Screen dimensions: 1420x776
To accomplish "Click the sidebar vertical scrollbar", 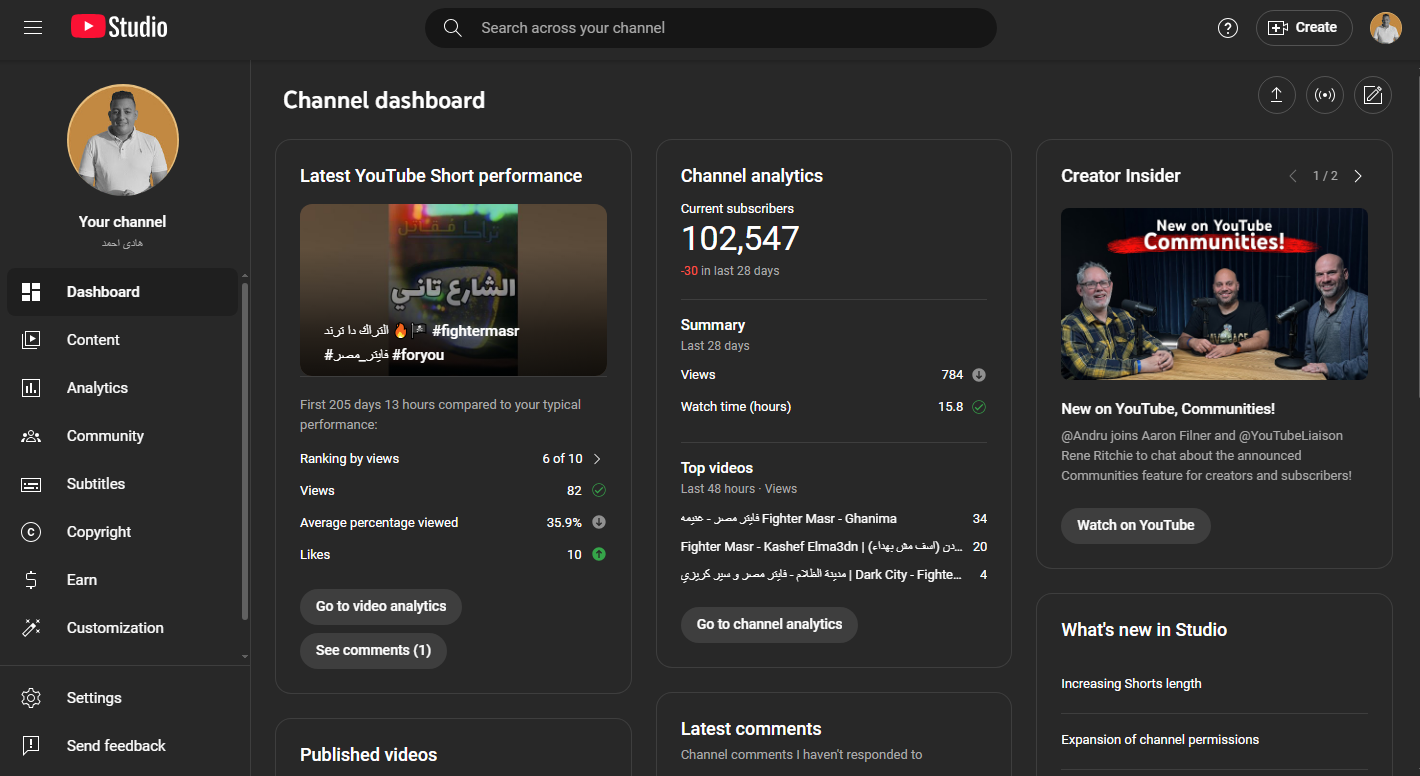I will pos(245,450).
